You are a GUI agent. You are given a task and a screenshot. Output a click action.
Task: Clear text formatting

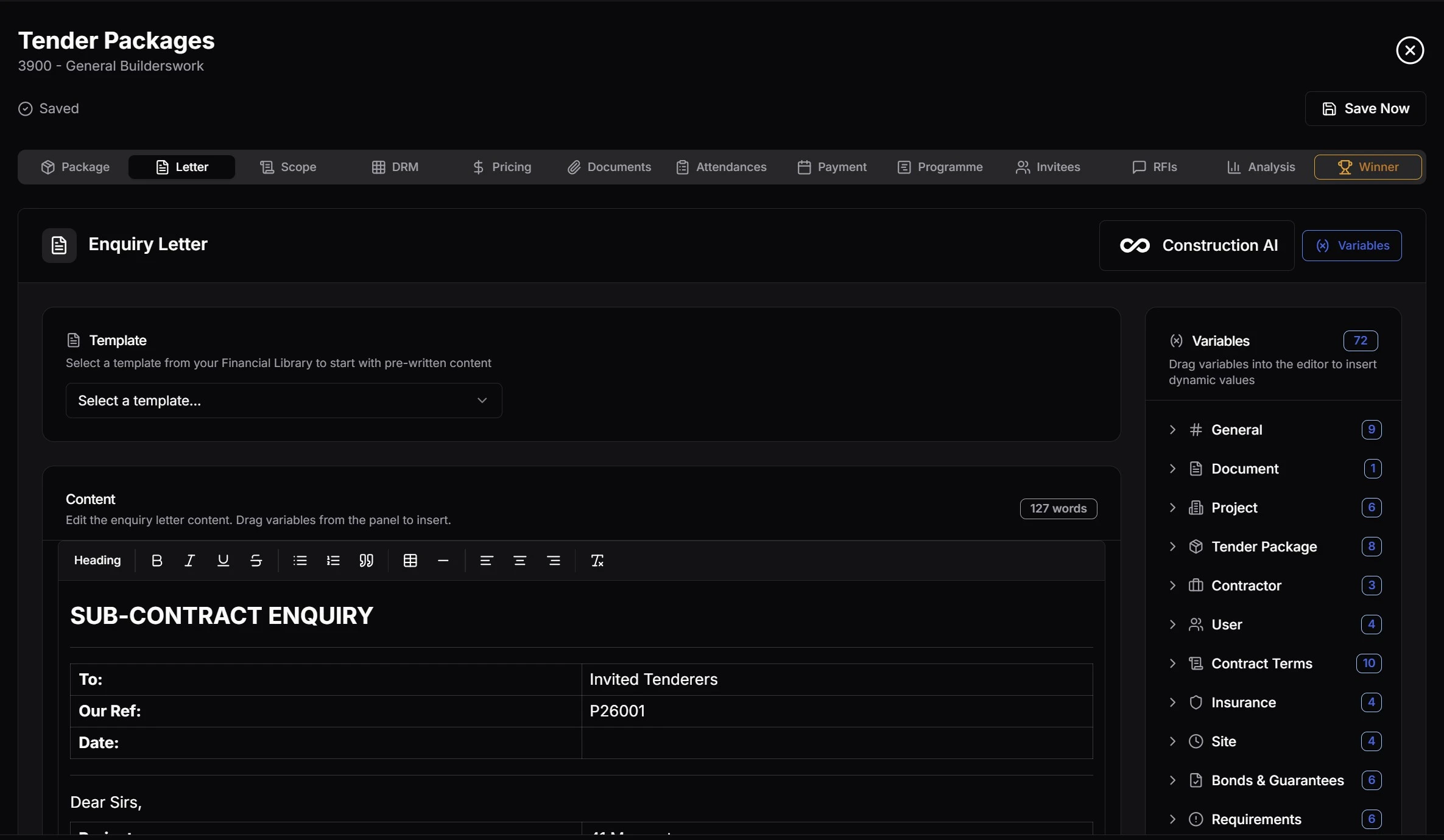click(597, 561)
